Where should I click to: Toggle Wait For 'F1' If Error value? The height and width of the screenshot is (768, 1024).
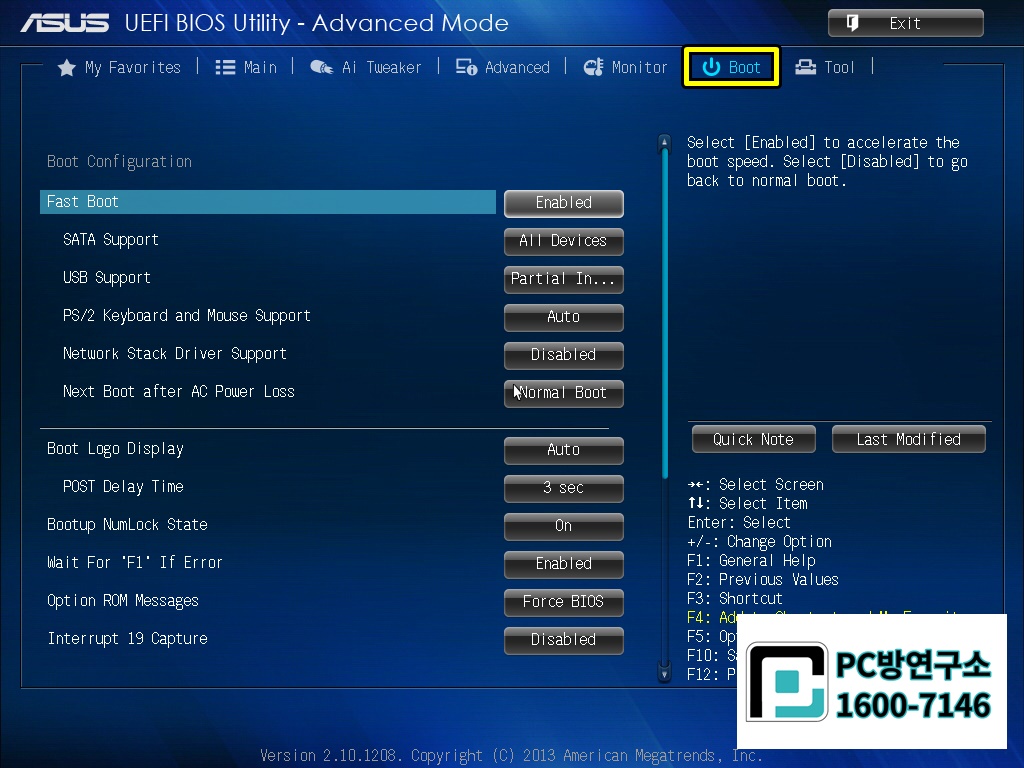[x=564, y=564]
